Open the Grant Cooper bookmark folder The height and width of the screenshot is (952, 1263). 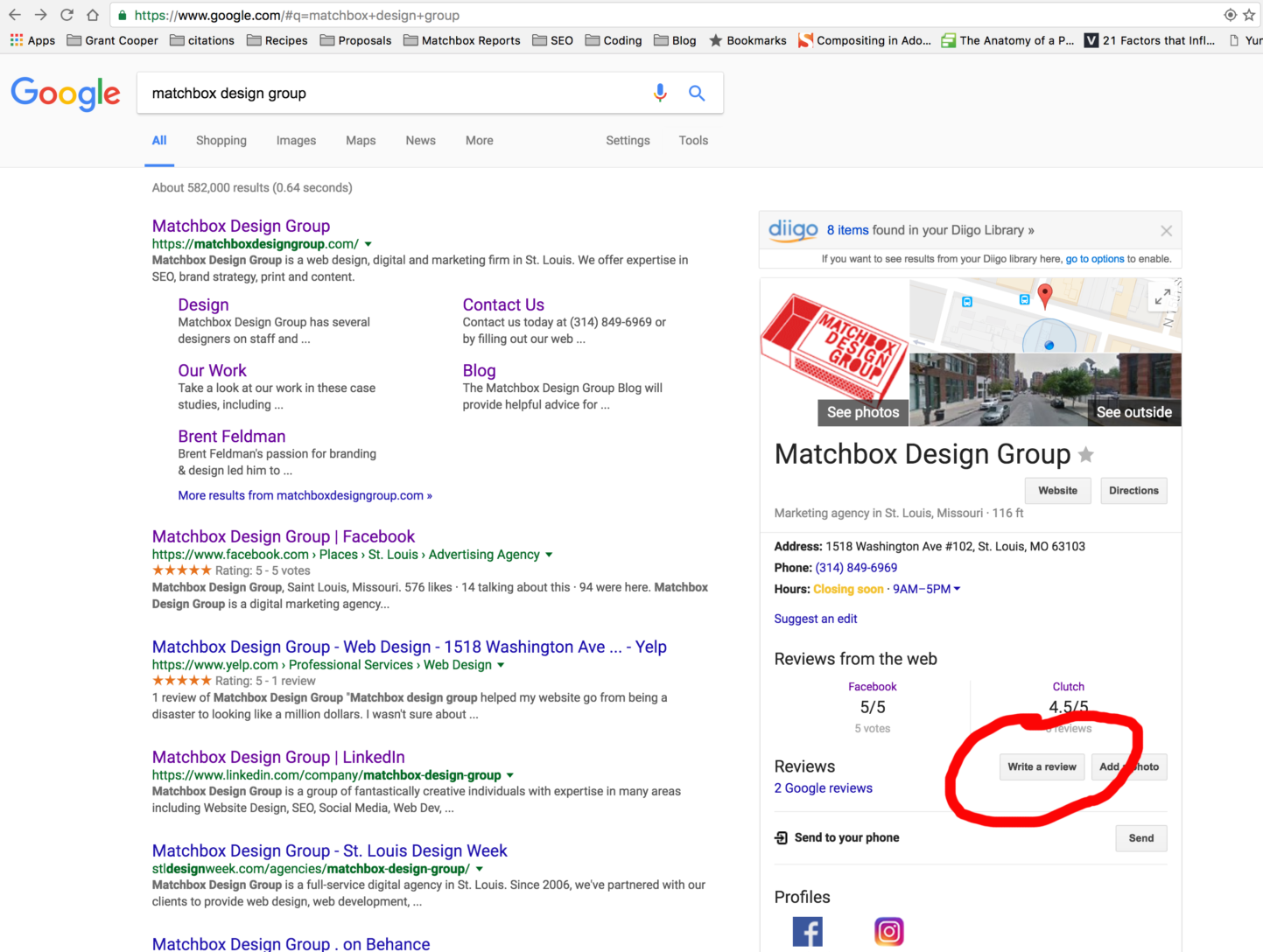[112, 40]
